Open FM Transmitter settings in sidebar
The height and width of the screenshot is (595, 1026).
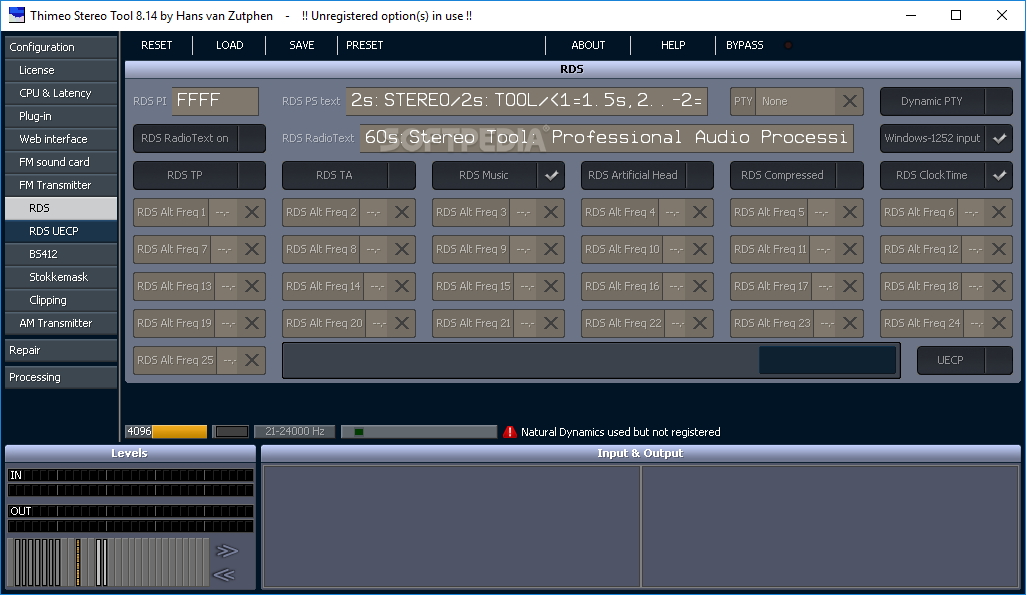point(61,185)
